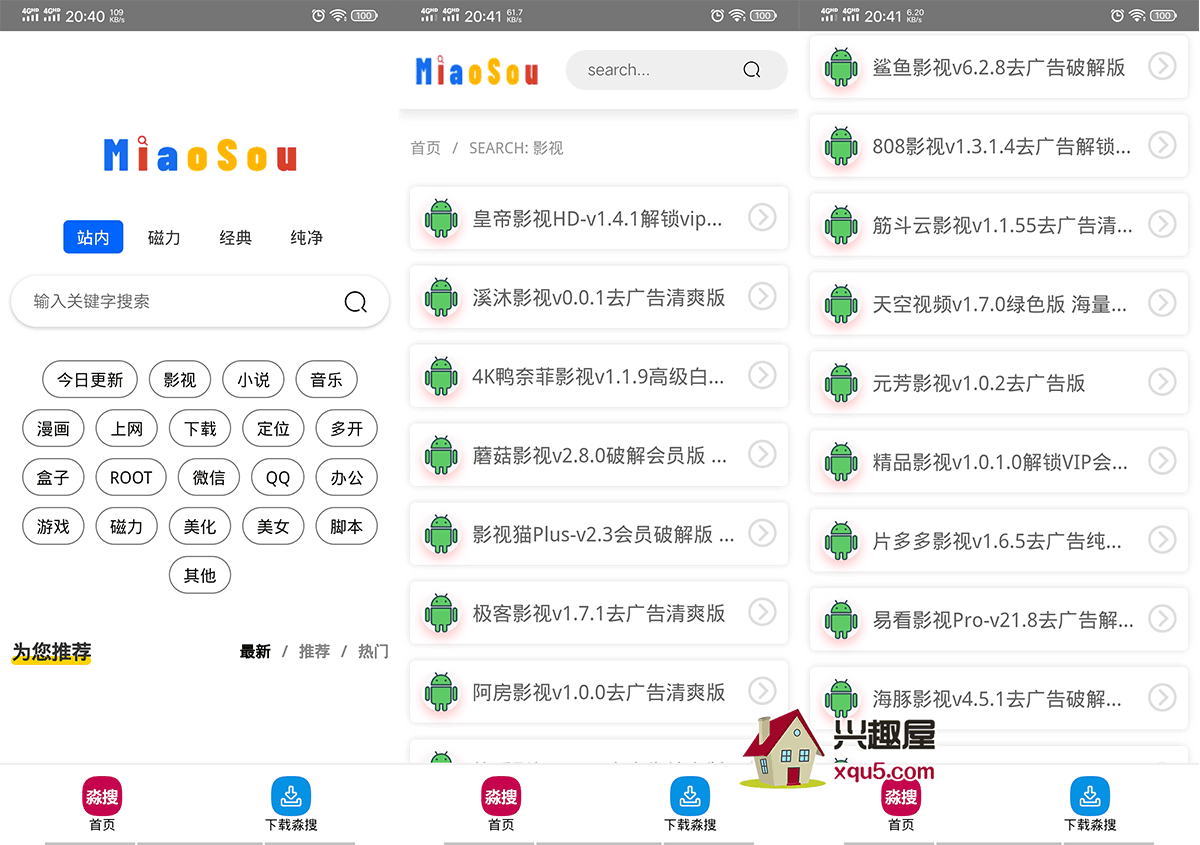This screenshot has width=1200, height=845.
Task: Switch to the 纯净 search tab
Action: pos(307,238)
